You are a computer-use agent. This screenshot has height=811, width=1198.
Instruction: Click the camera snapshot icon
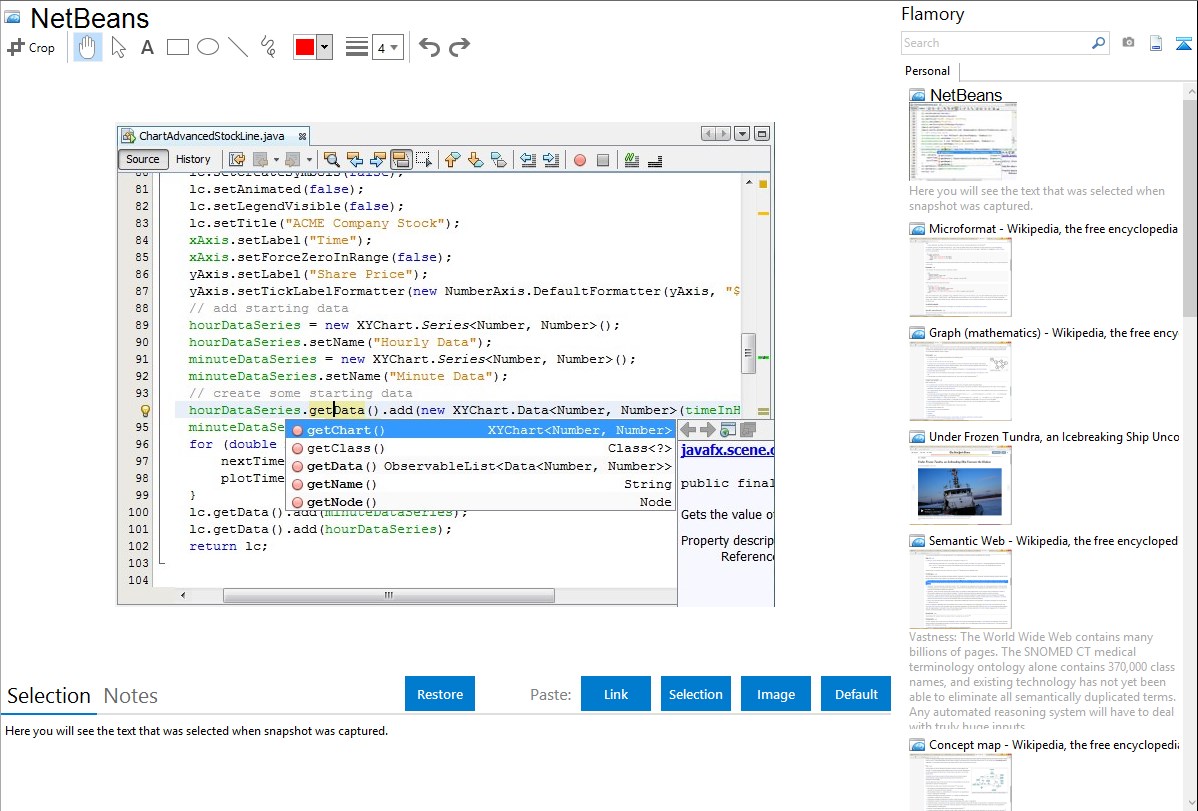coord(1128,43)
